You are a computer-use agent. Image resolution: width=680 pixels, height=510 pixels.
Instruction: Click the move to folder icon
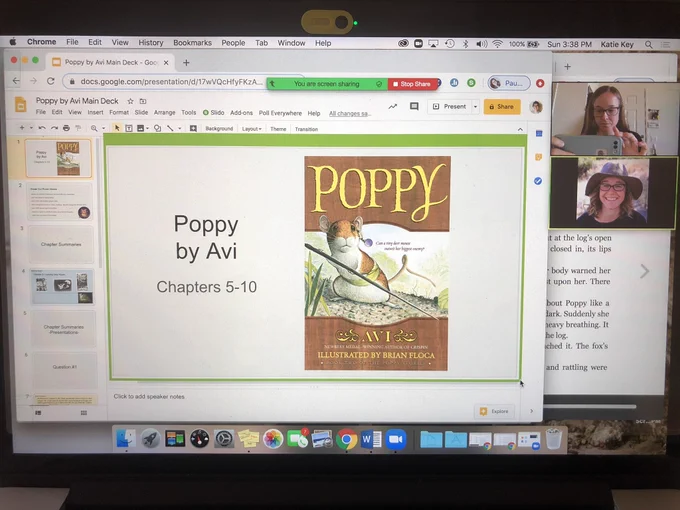click(143, 101)
